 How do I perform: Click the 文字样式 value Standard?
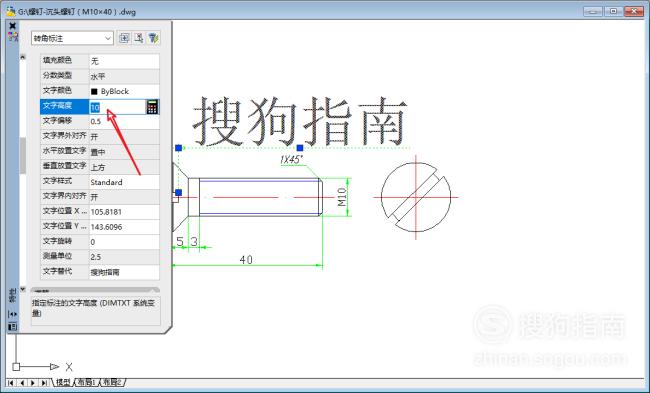point(124,182)
